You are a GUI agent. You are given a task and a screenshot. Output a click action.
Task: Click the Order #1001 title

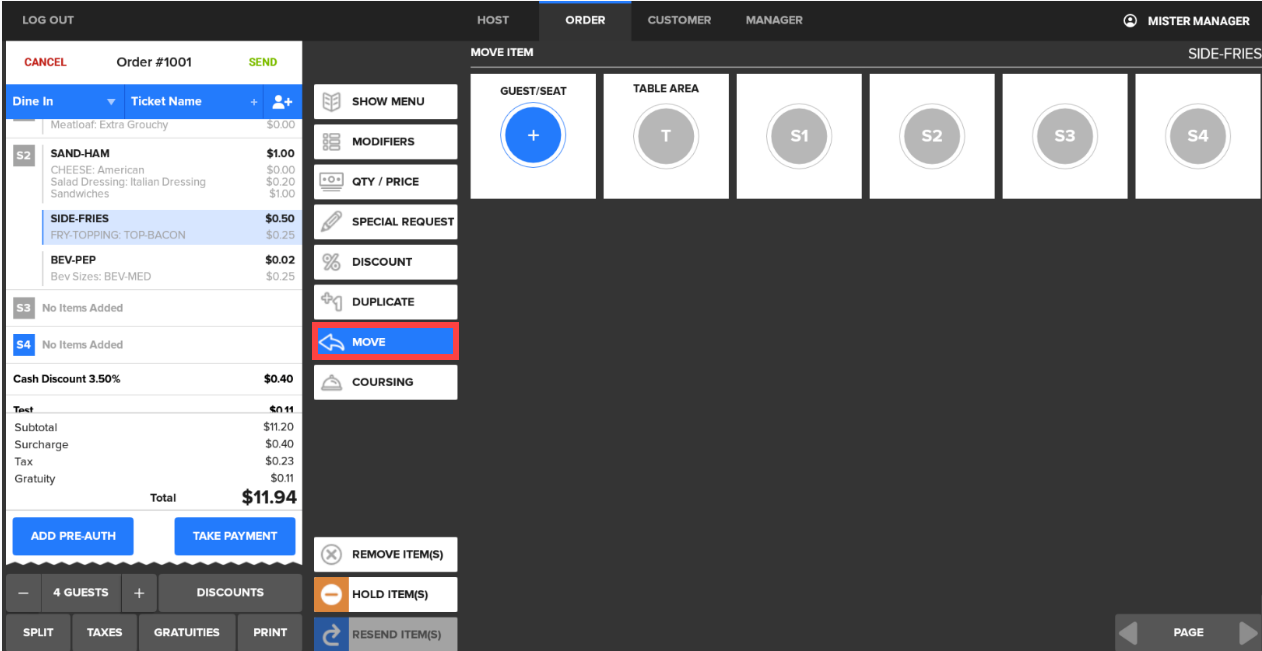pyautogui.click(x=154, y=62)
